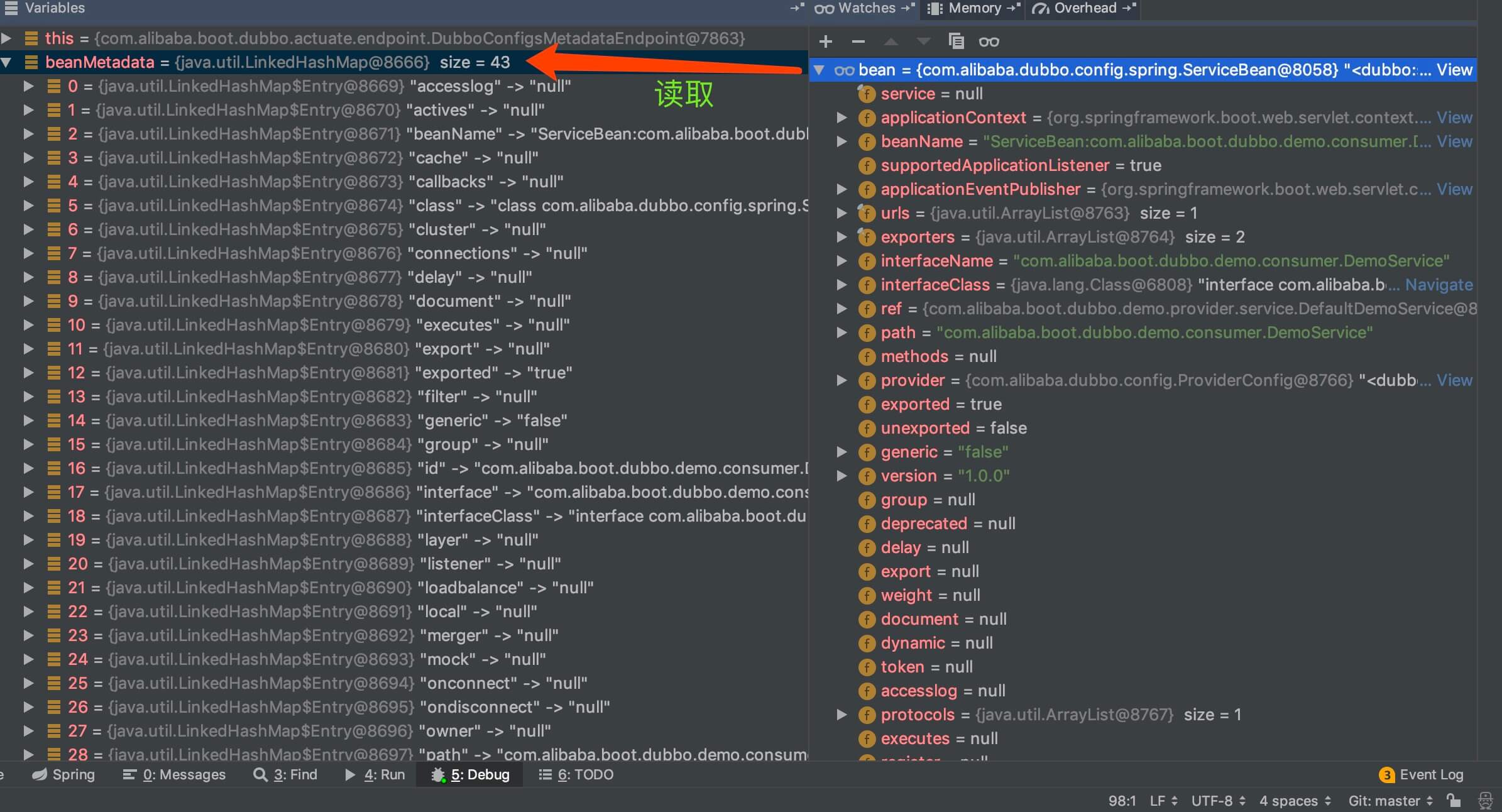Click Navigate link for interfaceClass

(1439, 285)
